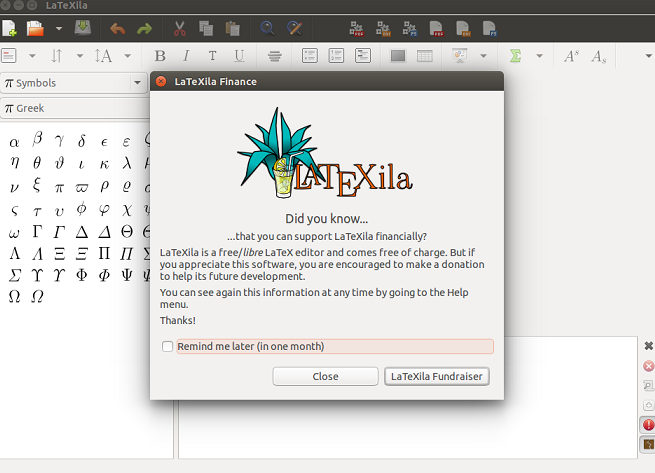Expand the toolbar overflow arrow
The width and height of the screenshot is (655, 473).
coord(648,56)
